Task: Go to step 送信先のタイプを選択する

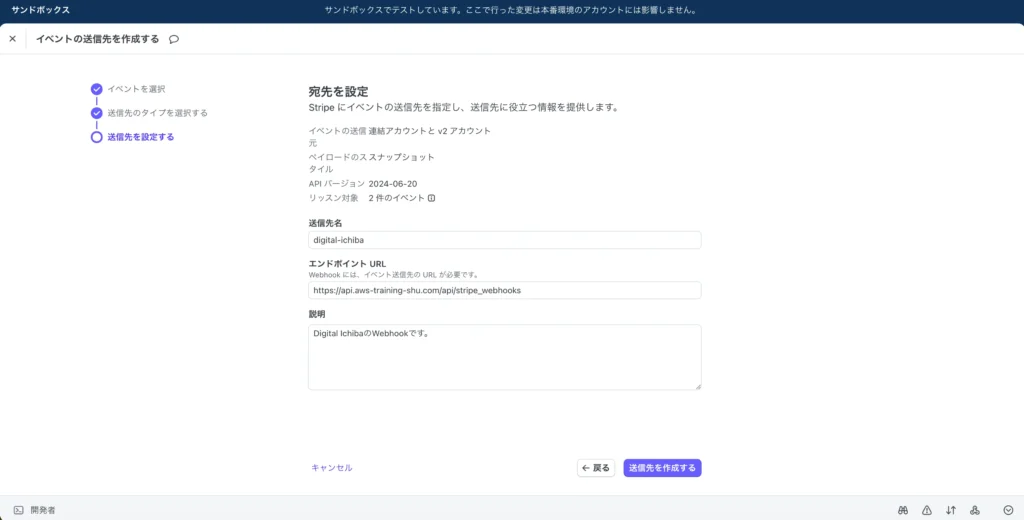Action: coord(157,113)
